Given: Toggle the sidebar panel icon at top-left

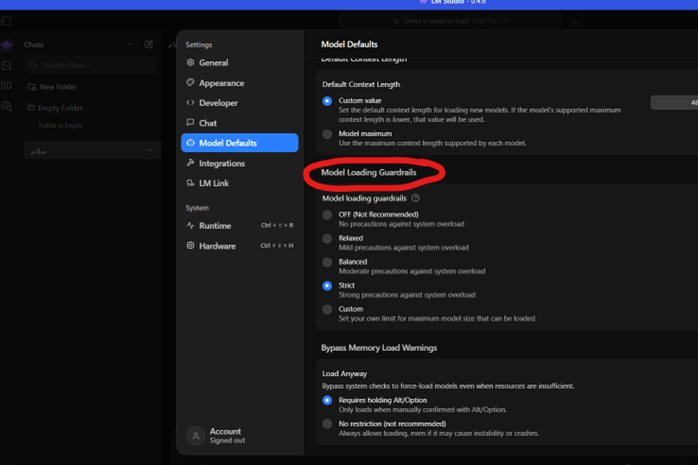Looking at the screenshot, I should pos(6,20).
